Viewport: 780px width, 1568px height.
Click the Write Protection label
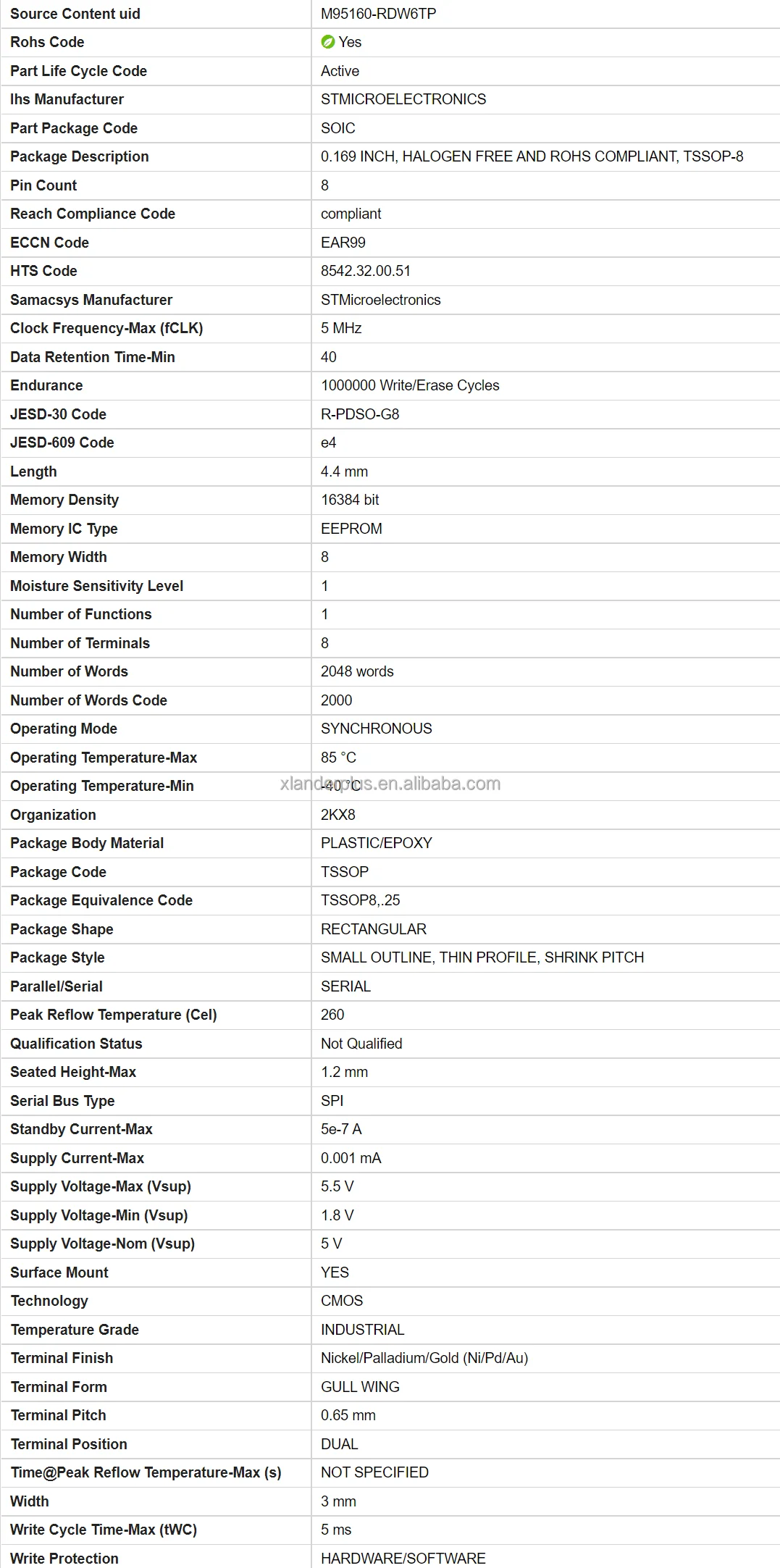[64, 1558]
